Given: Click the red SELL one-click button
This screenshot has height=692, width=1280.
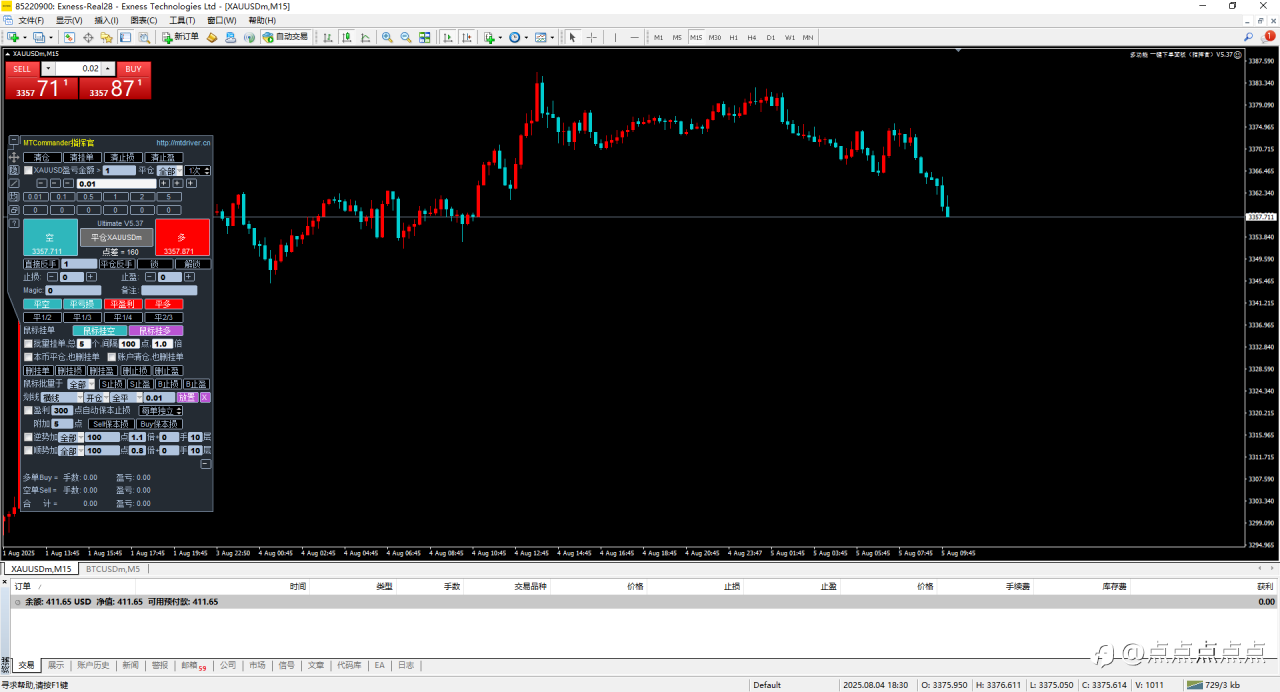Looking at the screenshot, I should pyautogui.click(x=22, y=69).
